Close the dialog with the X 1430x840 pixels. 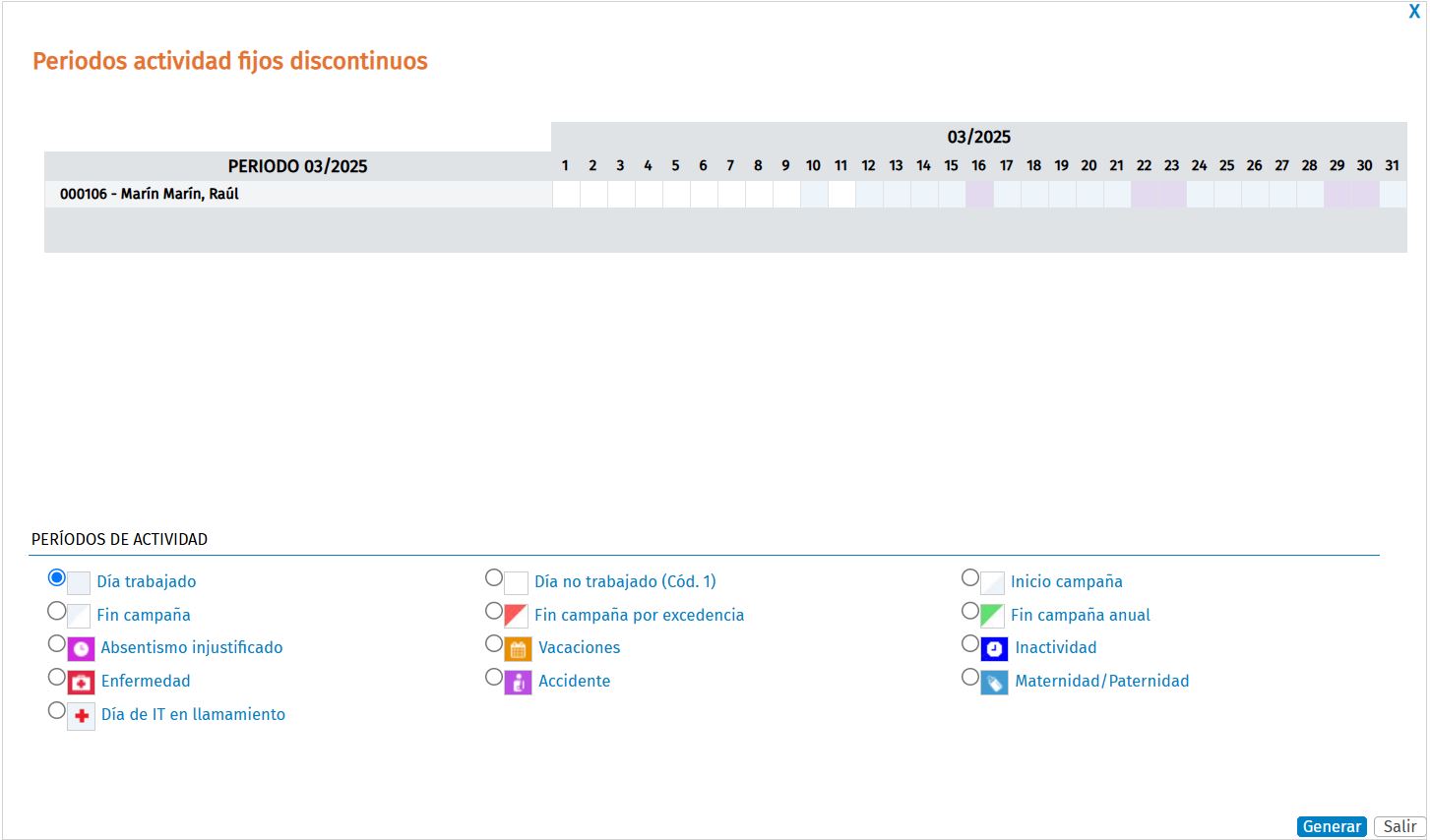pyautogui.click(x=1414, y=12)
